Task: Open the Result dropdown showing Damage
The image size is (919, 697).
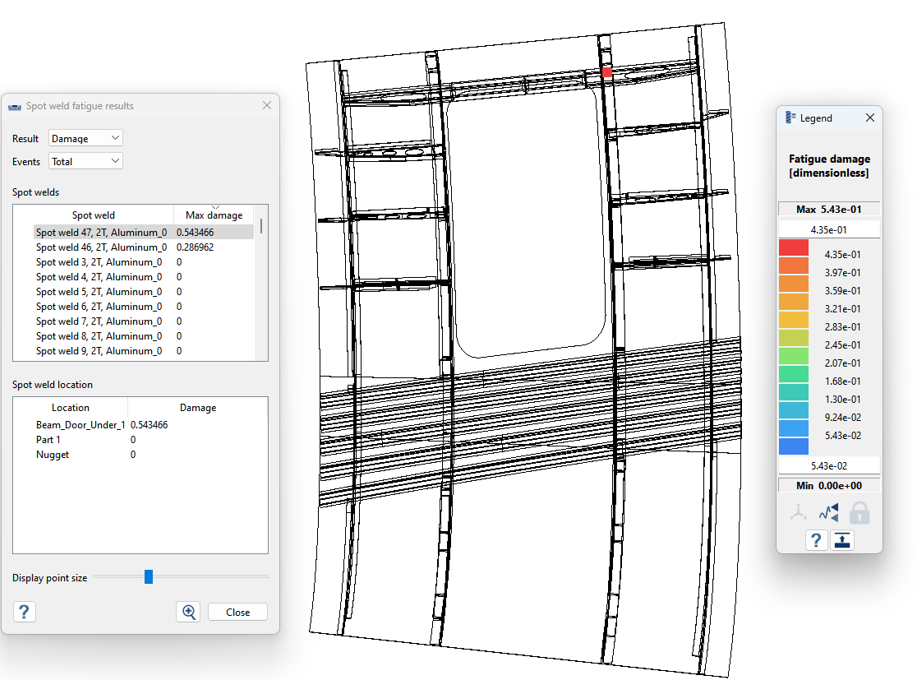Action: click(x=86, y=138)
